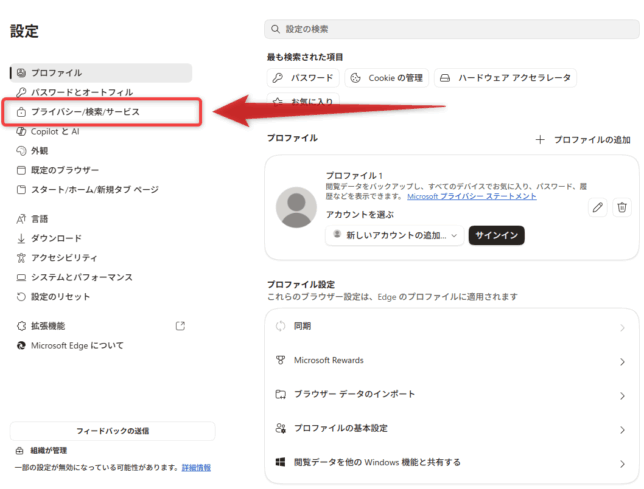
Task: Click the paint icon beside 外観
Action: coord(21,151)
